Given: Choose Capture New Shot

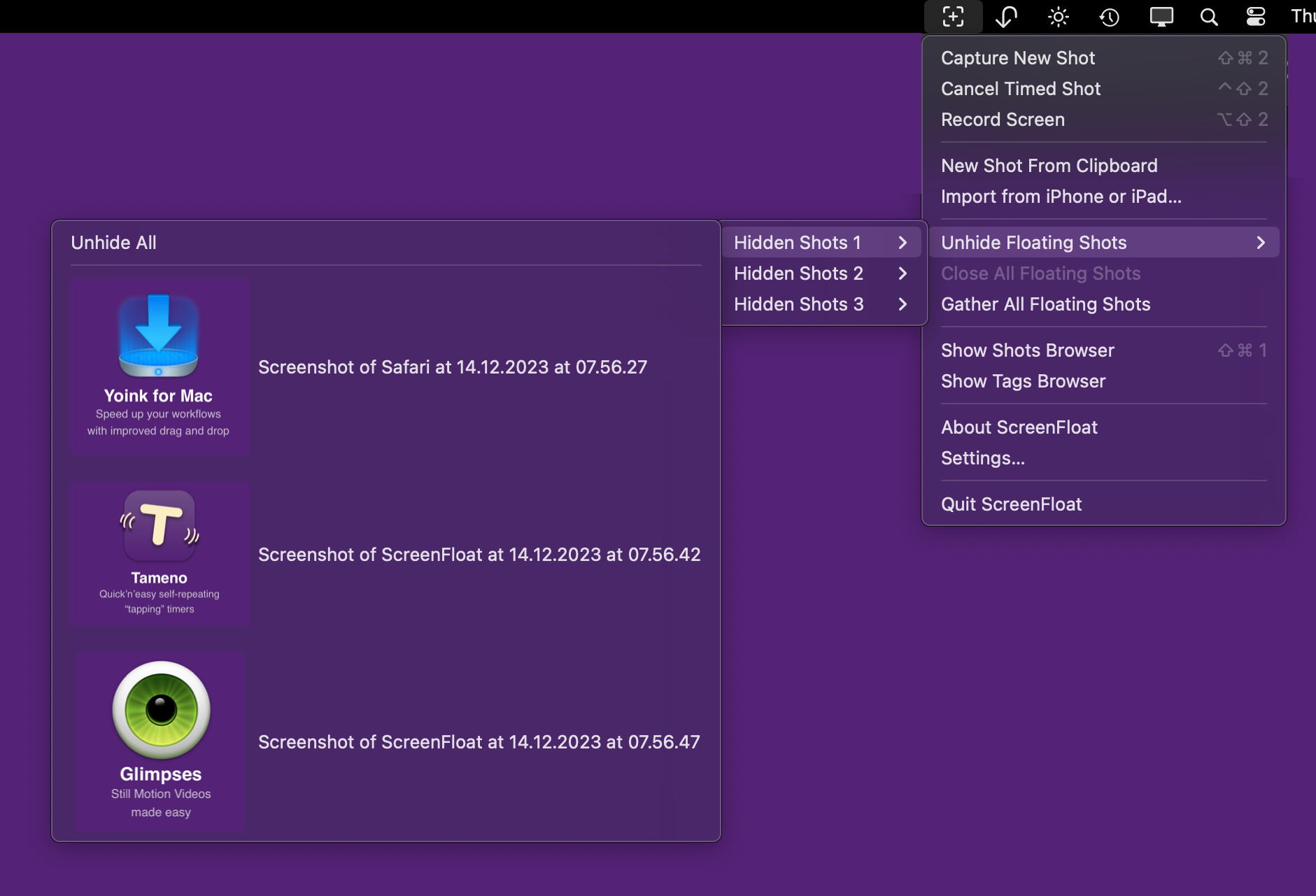Looking at the screenshot, I should click(x=1018, y=58).
